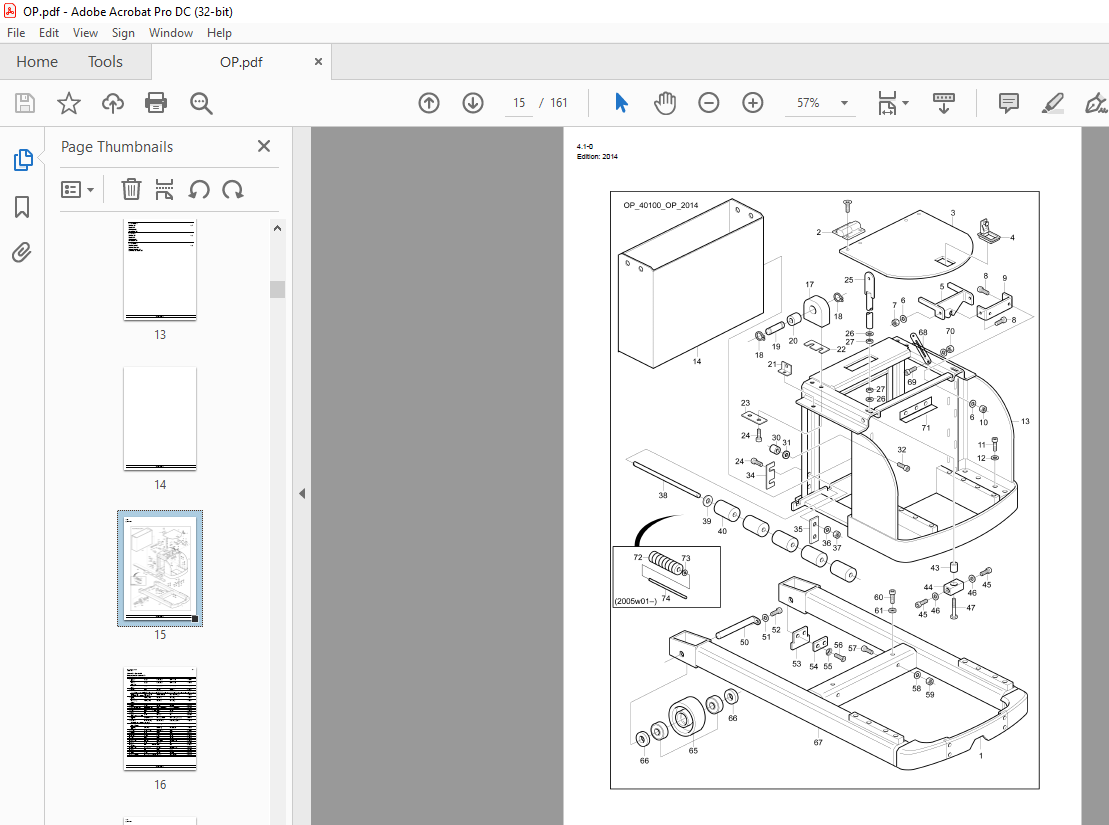Collapse the navigation pane arrow

302,493
